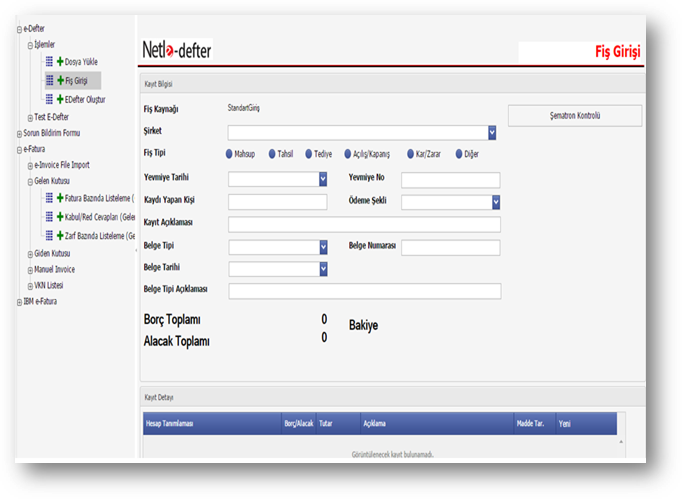
Task: Click the green plus icon of EDefter Oluştur
Action: tap(60, 99)
